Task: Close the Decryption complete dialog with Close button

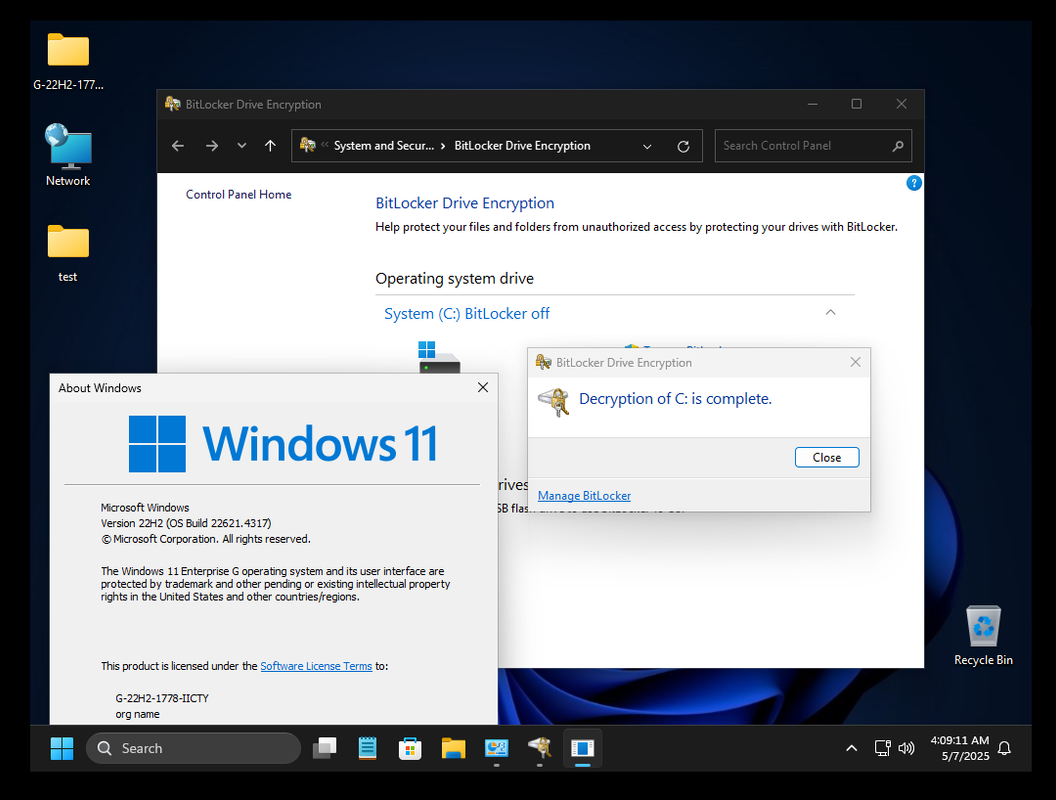Action: [x=826, y=457]
